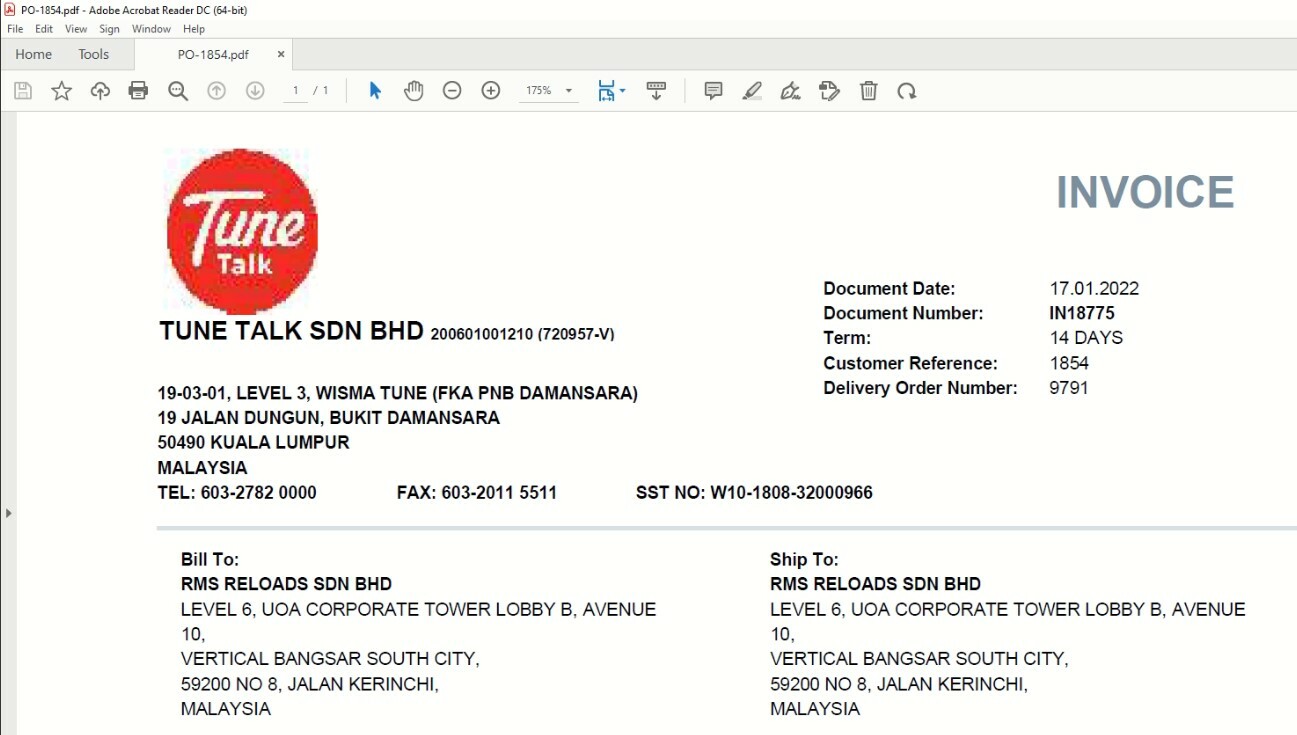Viewport: 1297px width, 735px height.
Task: Close the PO-1854.pdf tab
Action: 281,55
